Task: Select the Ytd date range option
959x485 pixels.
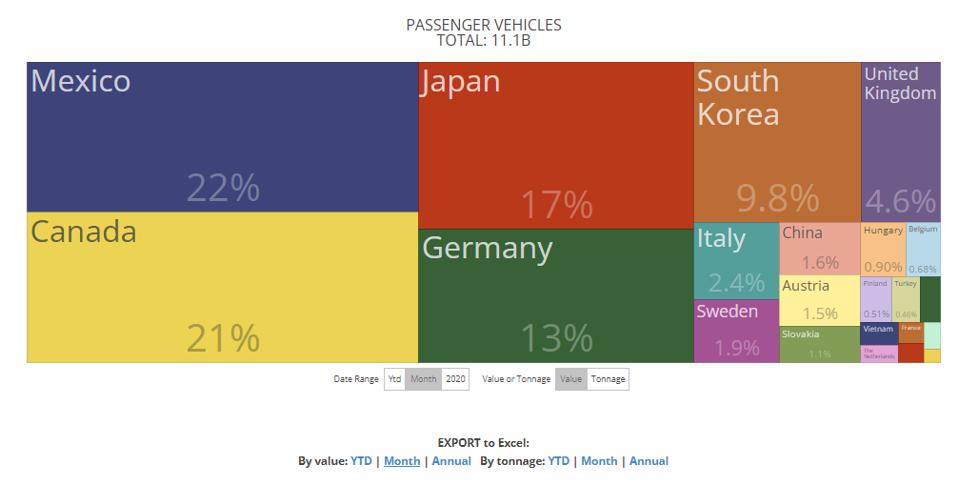Action: coord(395,379)
